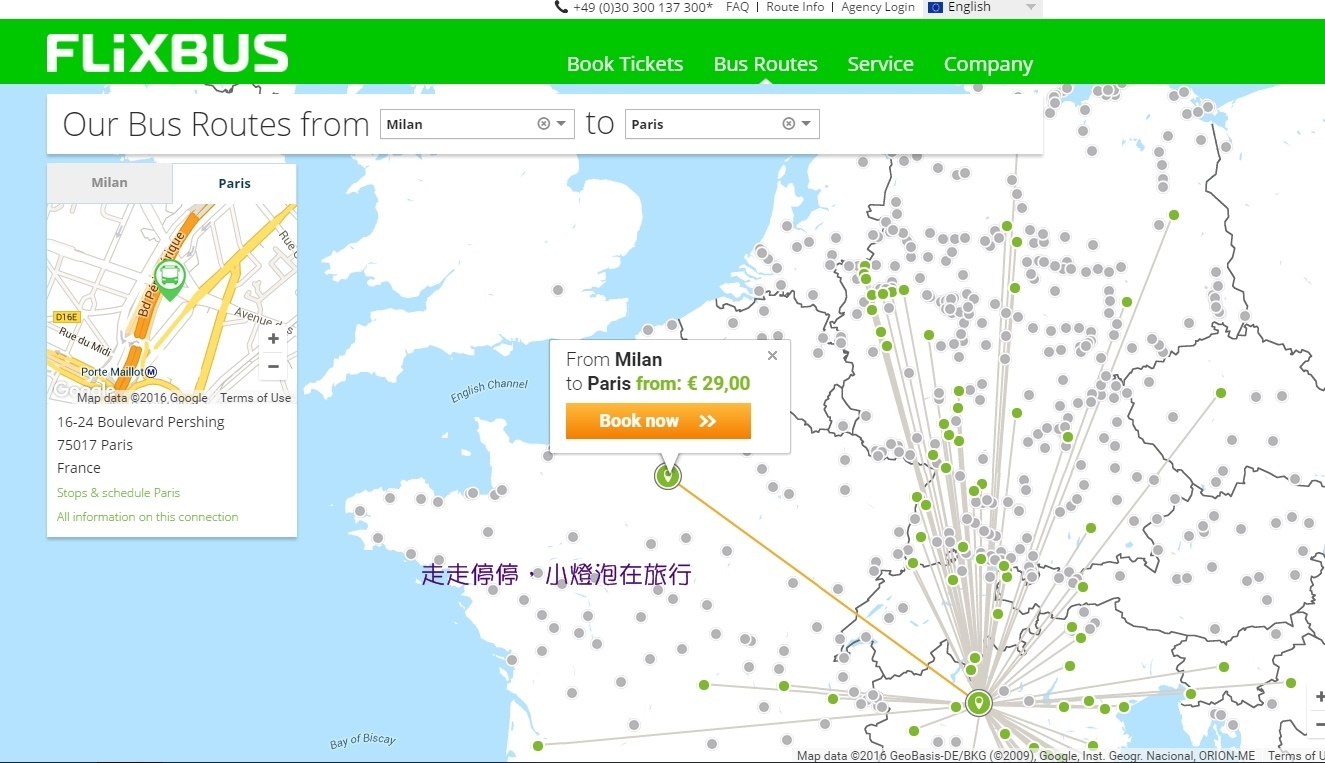Click the Paris pin on main map
The image size is (1325, 763).
(667, 474)
